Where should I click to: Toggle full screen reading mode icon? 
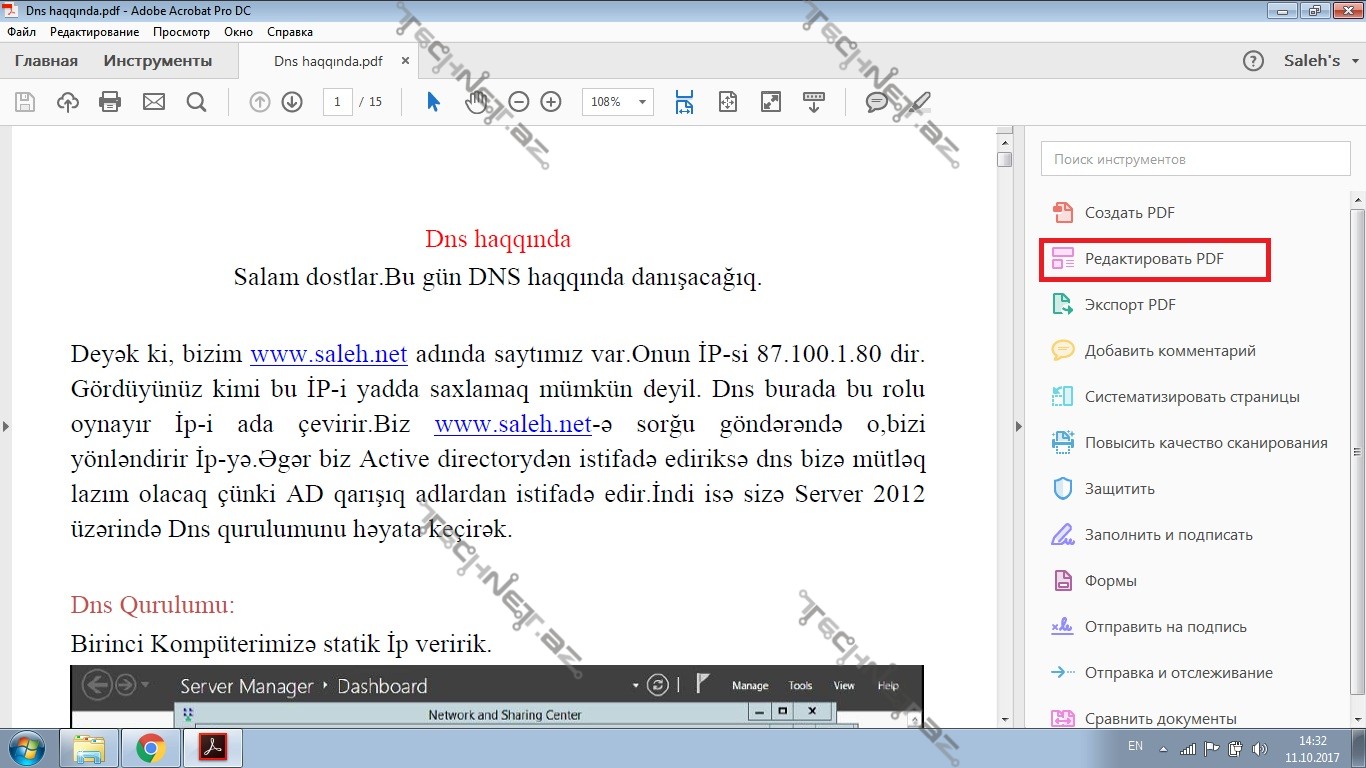point(770,102)
